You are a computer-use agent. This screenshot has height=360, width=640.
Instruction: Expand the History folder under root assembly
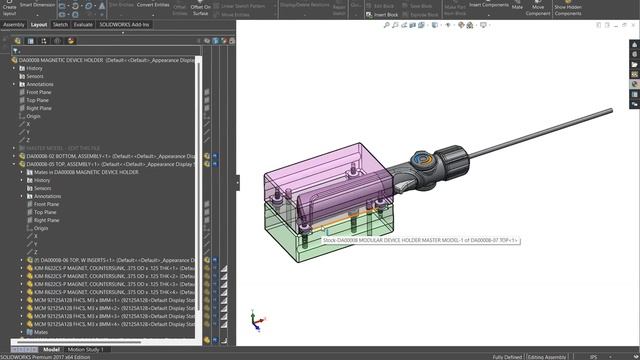(x=14, y=68)
